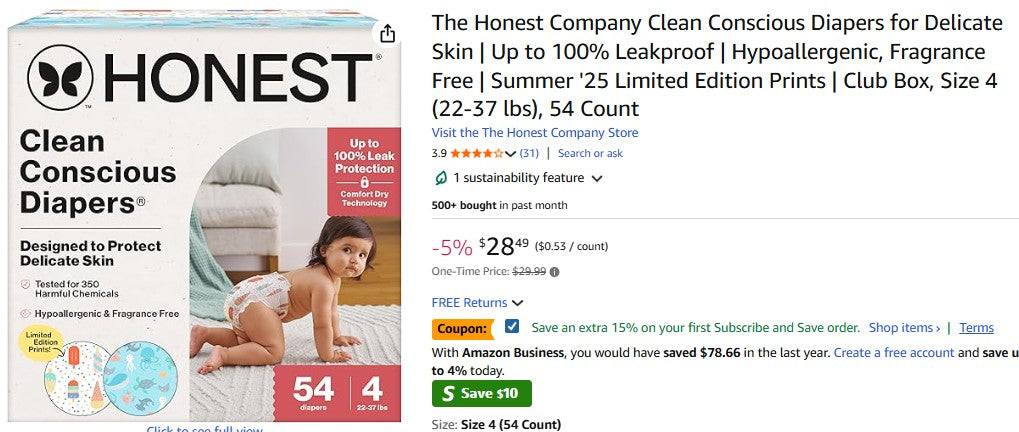Expand the 1 sustainability feature dropdown

pyautogui.click(x=597, y=179)
